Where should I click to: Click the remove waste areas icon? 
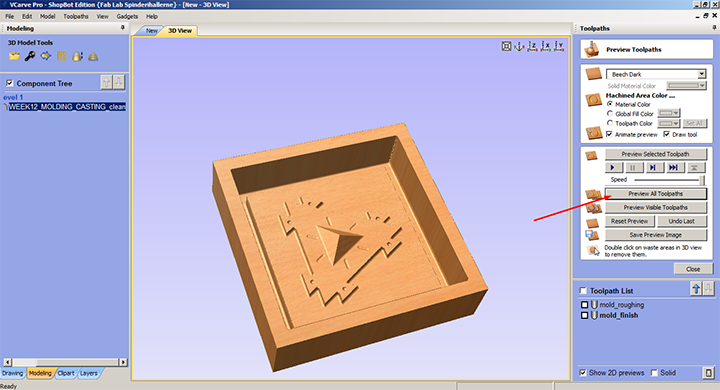pyautogui.click(x=593, y=251)
